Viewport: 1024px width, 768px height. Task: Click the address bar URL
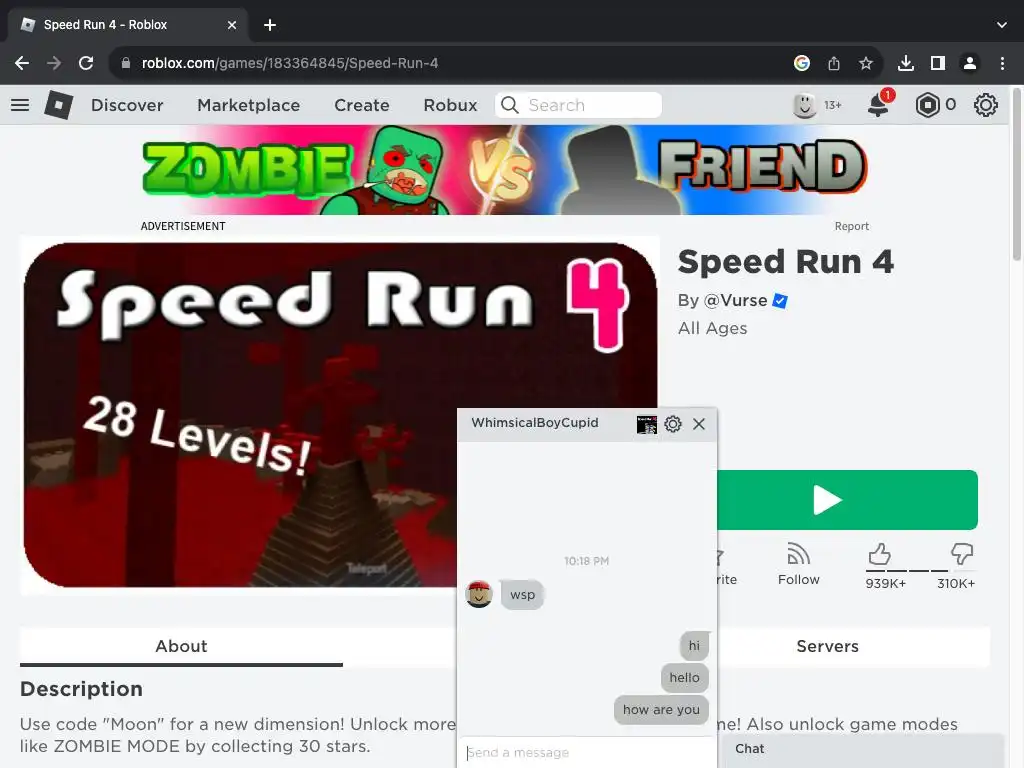click(x=290, y=63)
